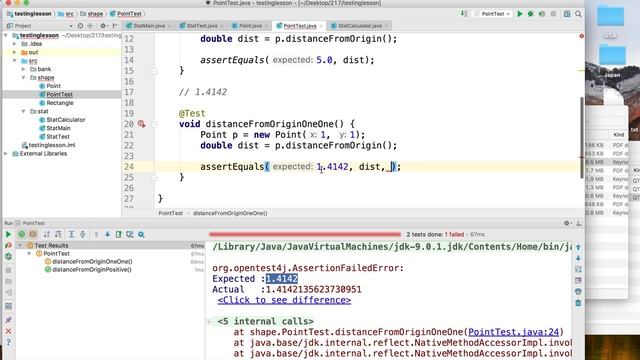Viewport: 640px width, 360px height.
Task: Toggle sort by duration in test runner
Action: tap(58, 234)
